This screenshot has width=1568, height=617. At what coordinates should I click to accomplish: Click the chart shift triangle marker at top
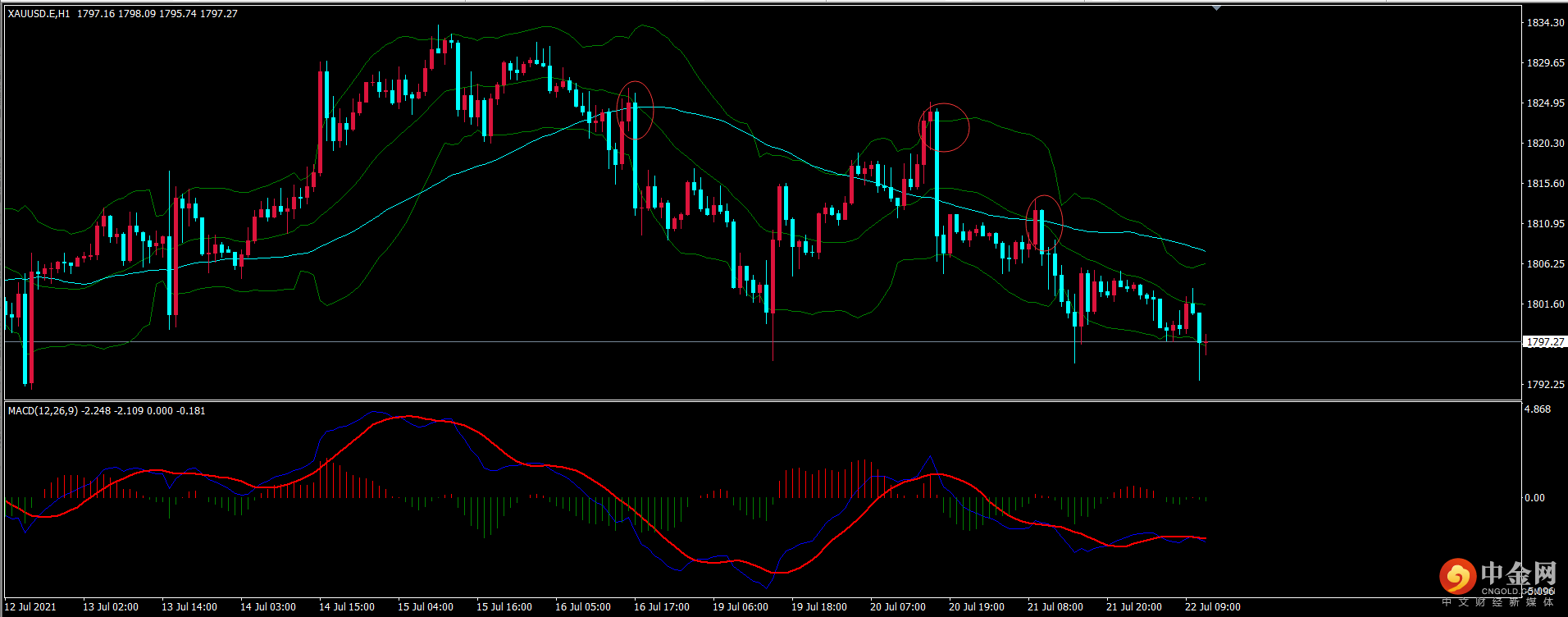[x=1216, y=8]
